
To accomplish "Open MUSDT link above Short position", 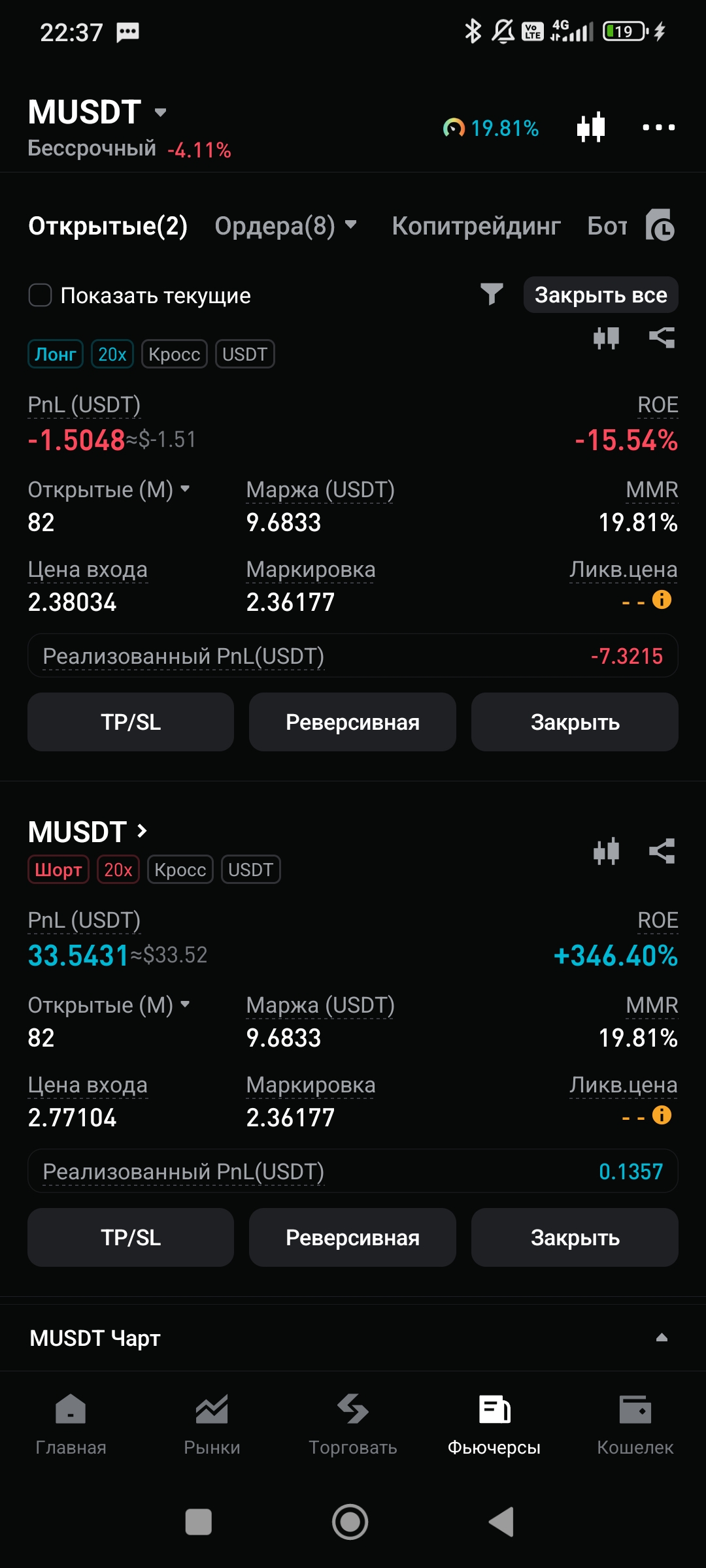I will 88,832.
